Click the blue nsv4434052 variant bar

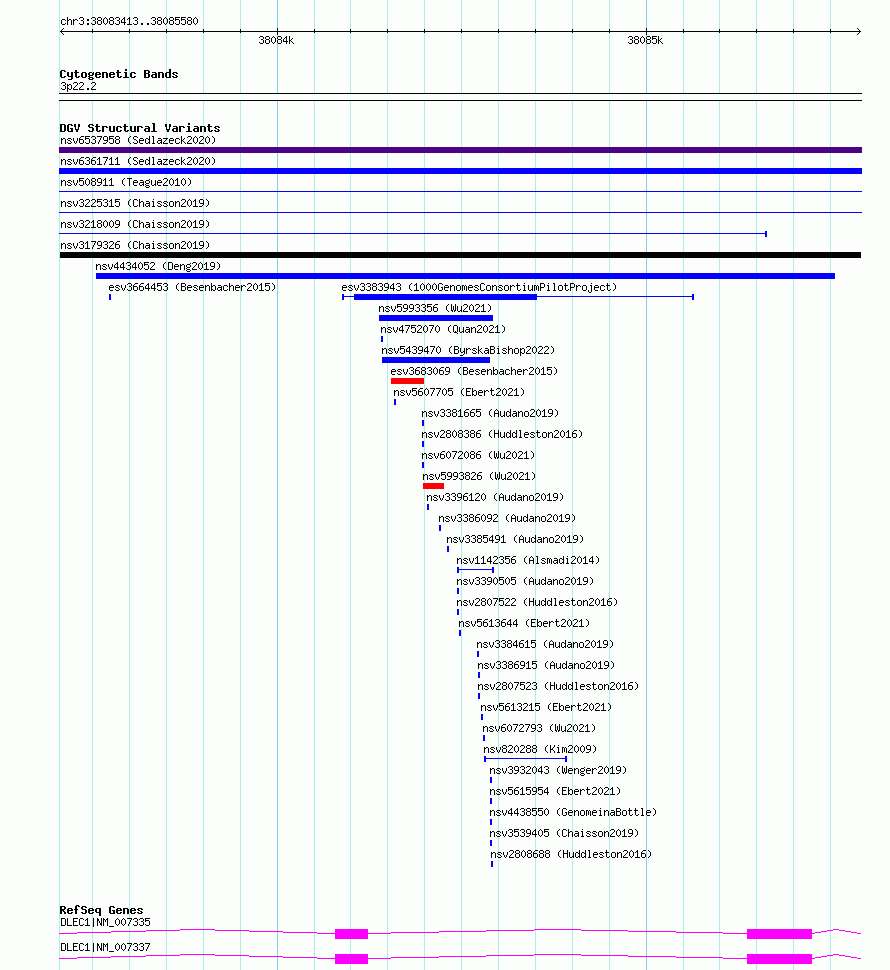pyautogui.click(x=465, y=276)
